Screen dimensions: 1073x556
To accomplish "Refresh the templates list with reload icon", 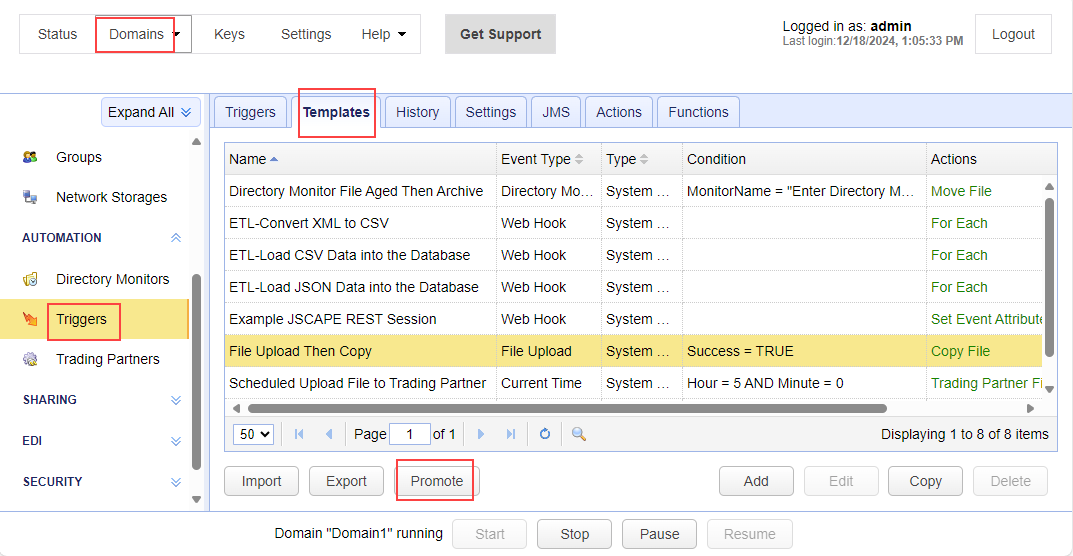I will tap(545, 434).
